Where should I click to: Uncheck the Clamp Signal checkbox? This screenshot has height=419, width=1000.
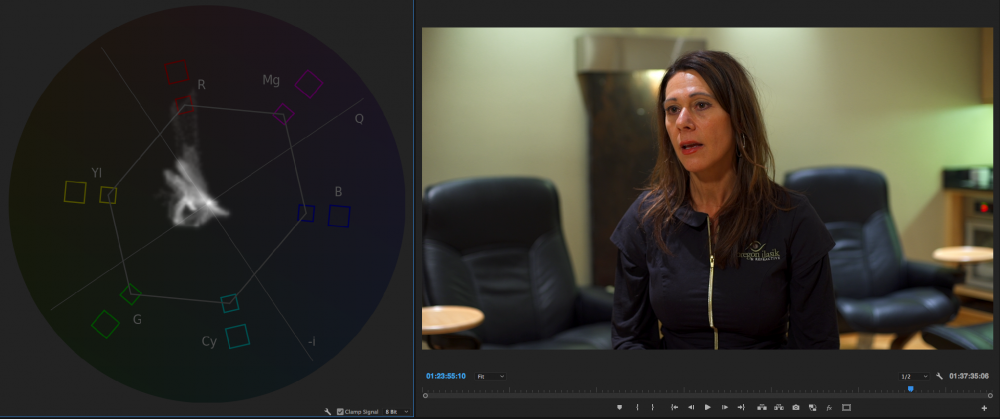(341, 411)
